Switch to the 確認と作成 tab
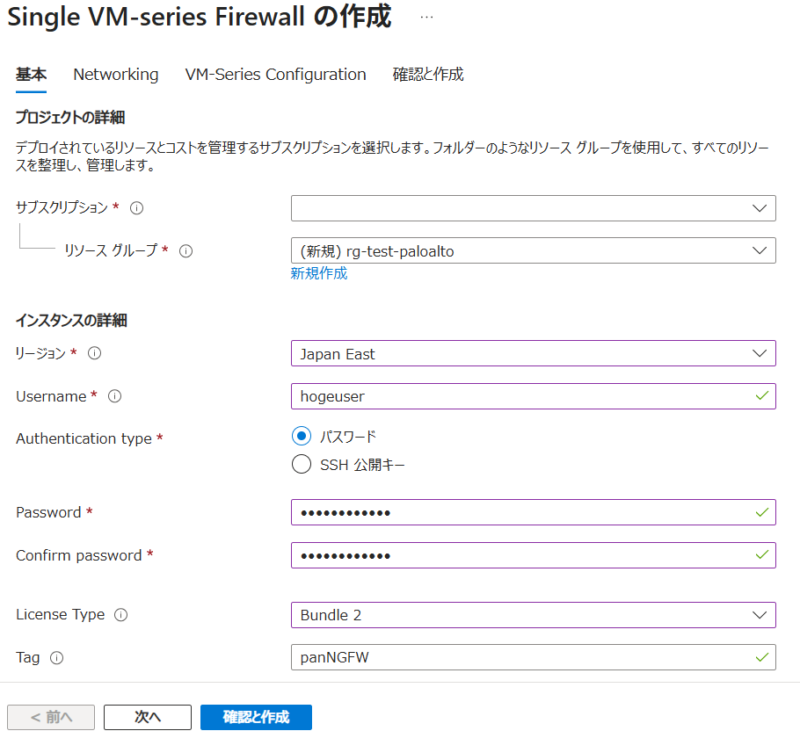This screenshot has height=731, width=800. [428, 74]
